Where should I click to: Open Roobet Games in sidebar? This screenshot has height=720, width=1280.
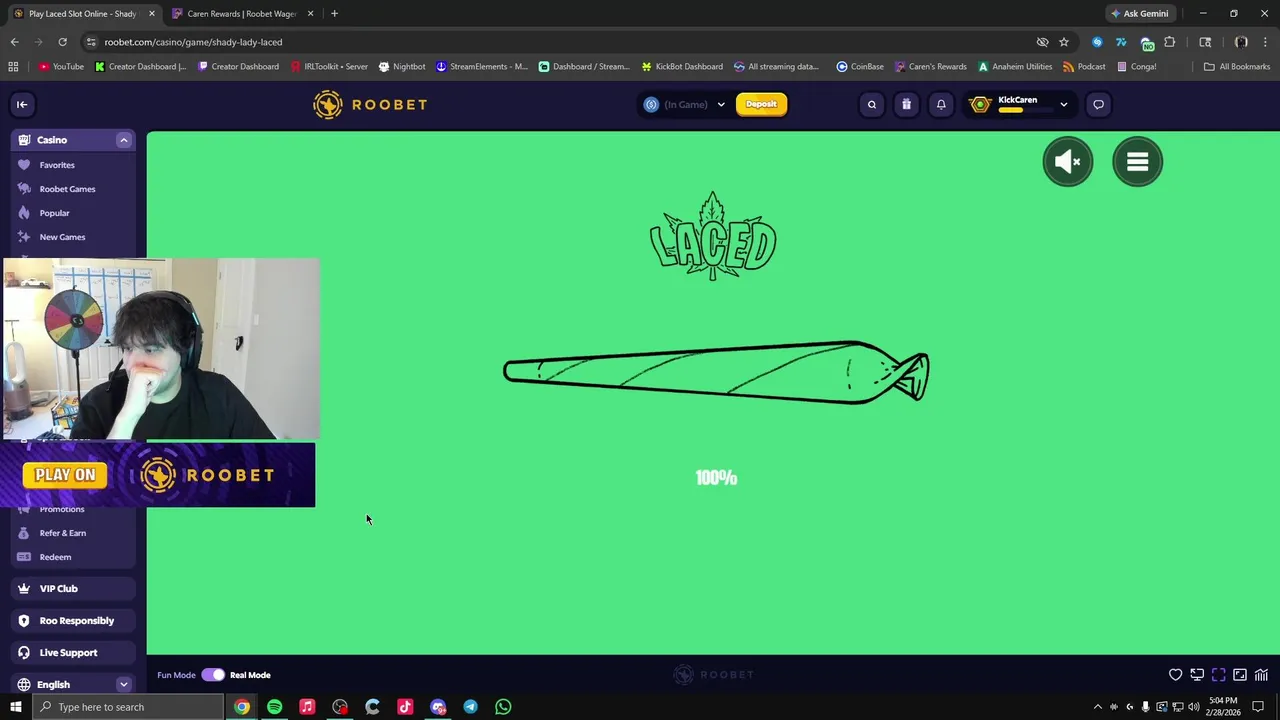tap(67, 189)
